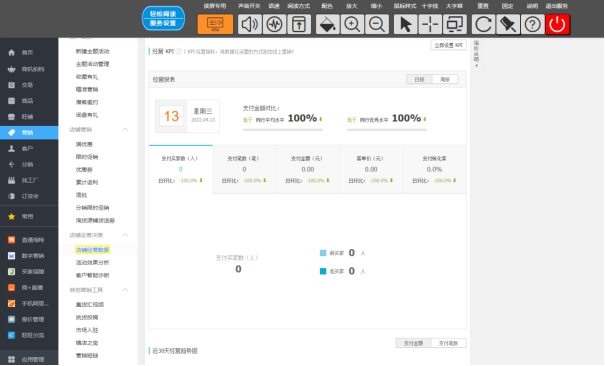Open the help question mark icon
The width and height of the screenshot is (605, 366).
click(x=532, y=24)
